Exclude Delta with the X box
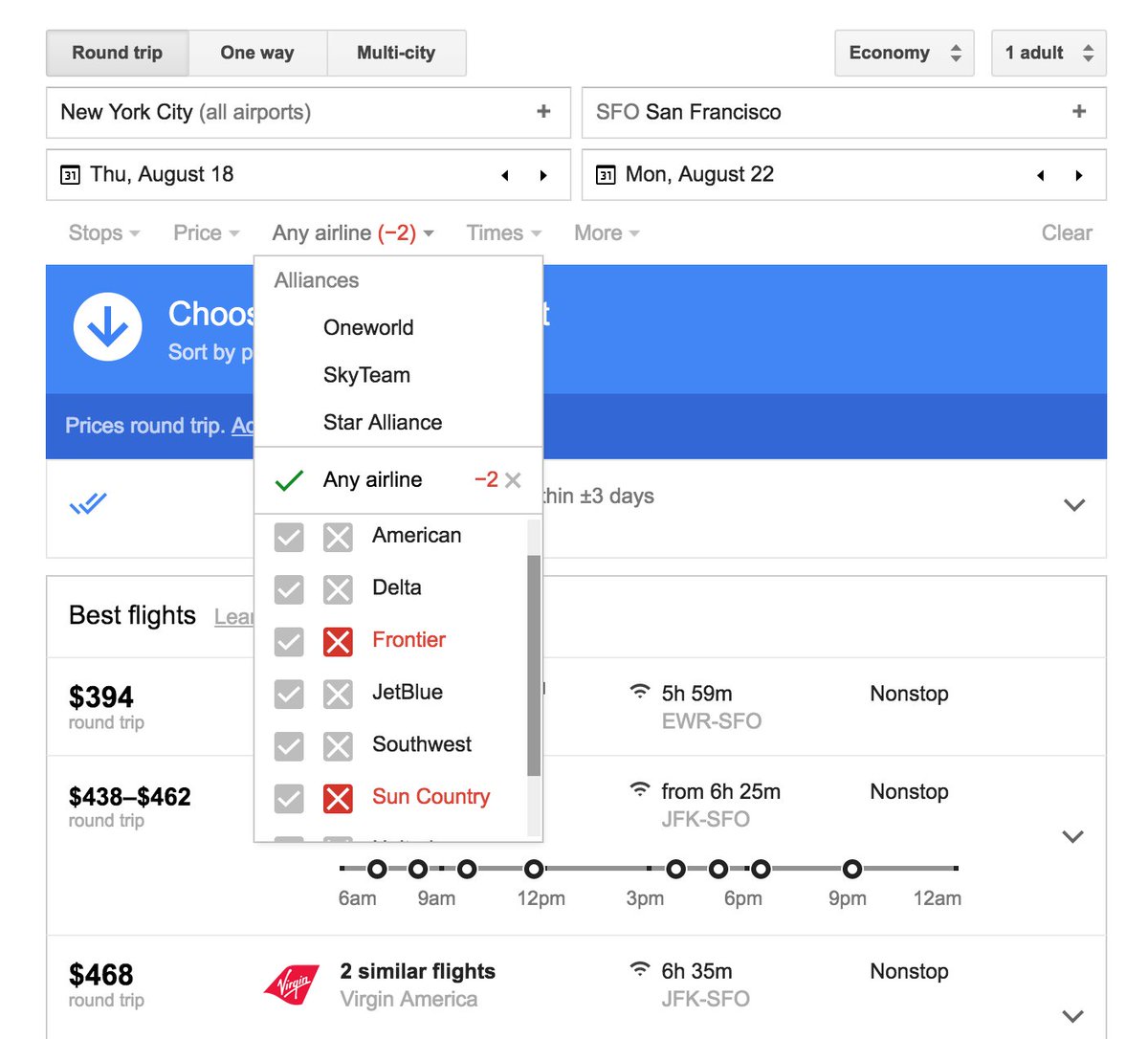 [338, 589]
